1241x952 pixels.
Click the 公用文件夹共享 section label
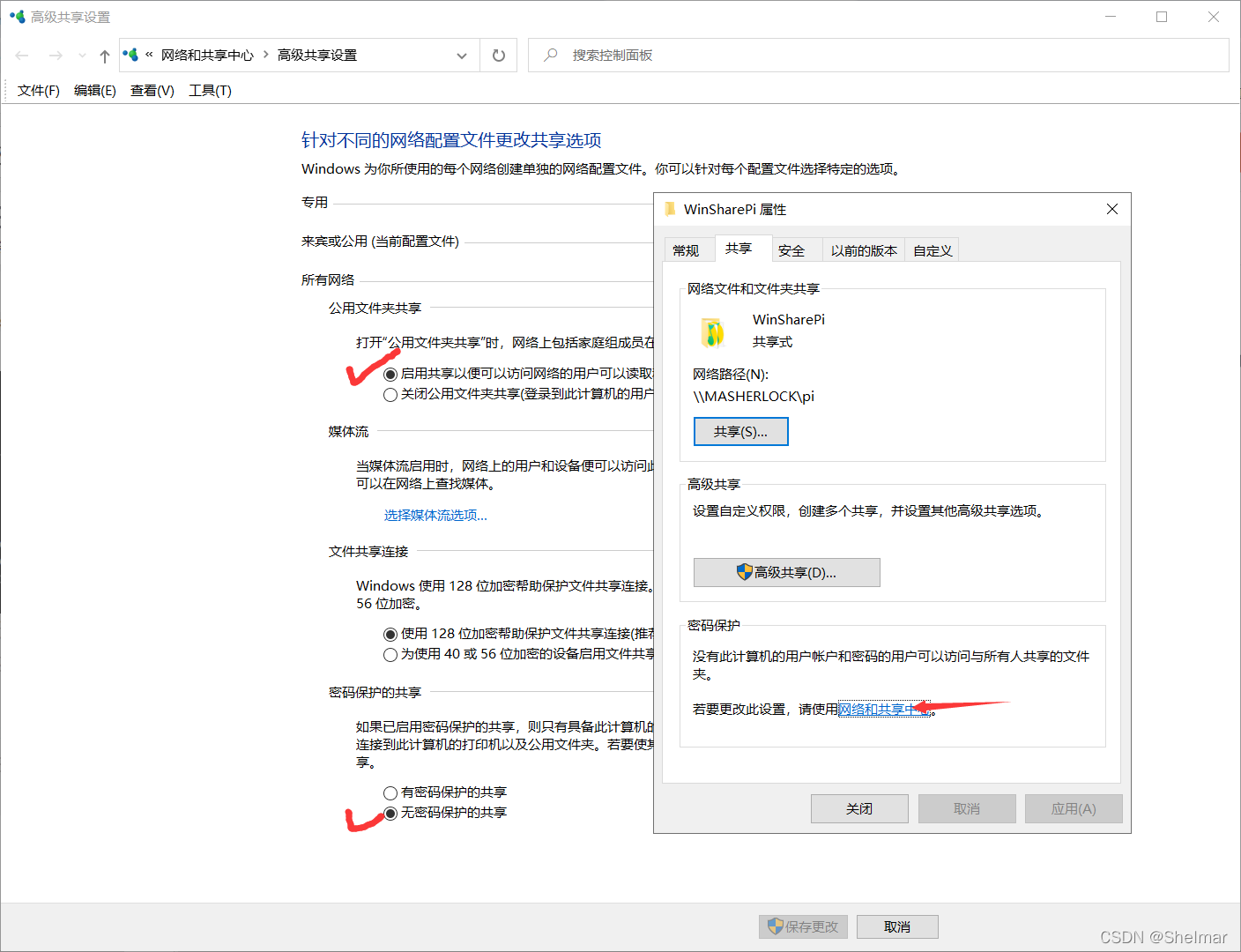pos(375,308)
